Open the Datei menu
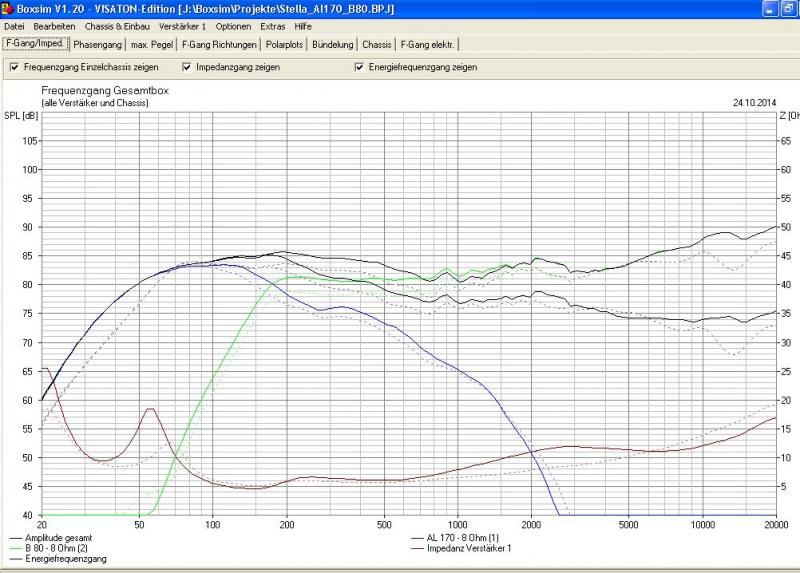Viewport: 800px width, 573px height. (x=14, y=26)
